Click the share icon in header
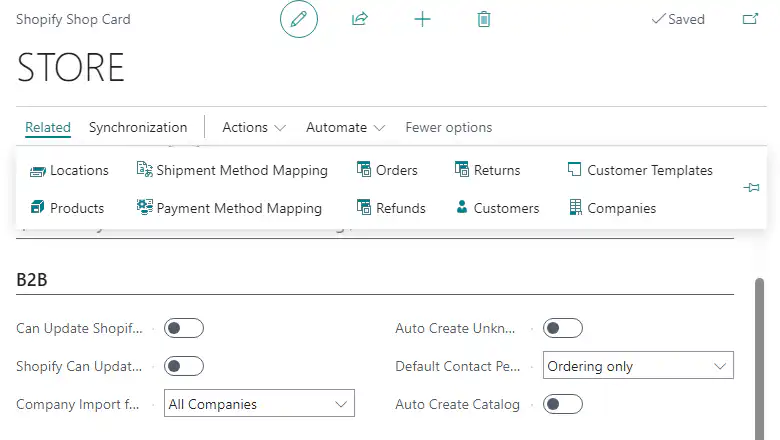This screenshot has height=440, width=780. pos(360,19)
